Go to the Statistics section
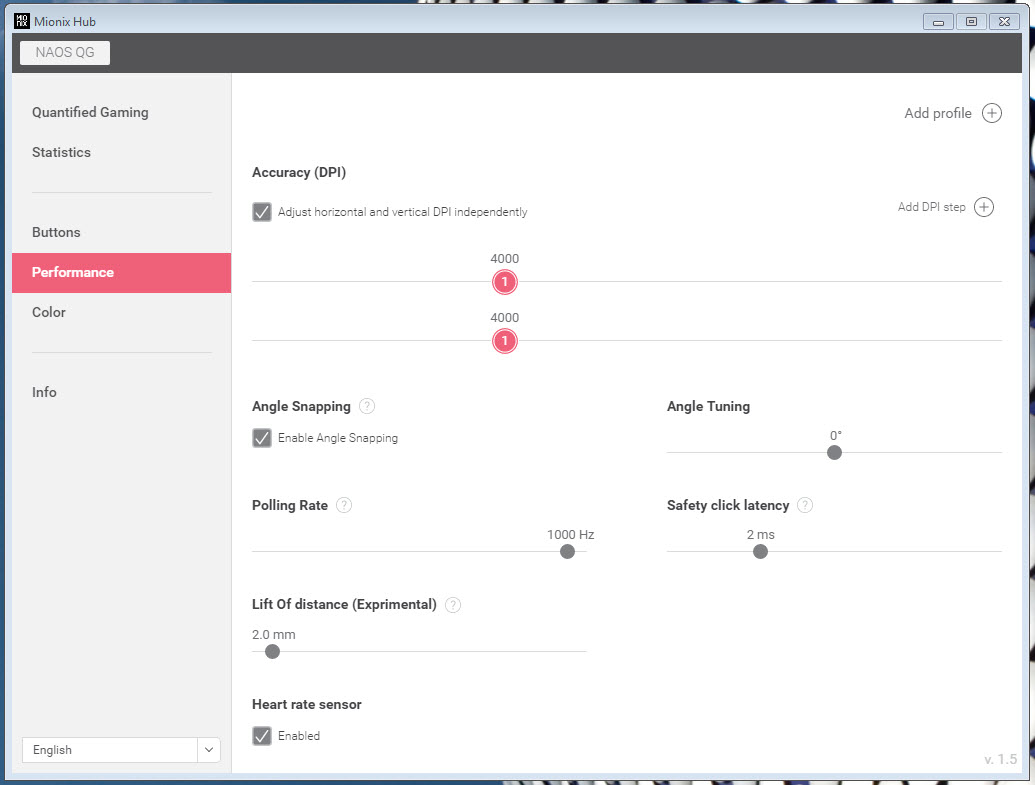 point(61,152)
